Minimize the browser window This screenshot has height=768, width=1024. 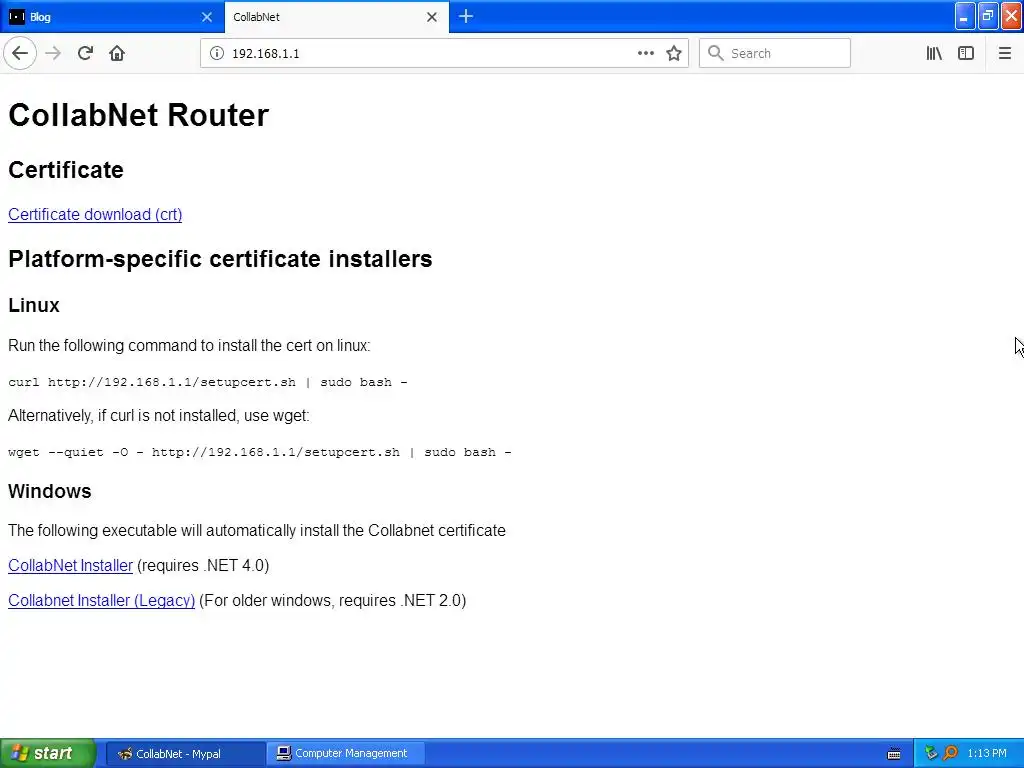[965, 16]
